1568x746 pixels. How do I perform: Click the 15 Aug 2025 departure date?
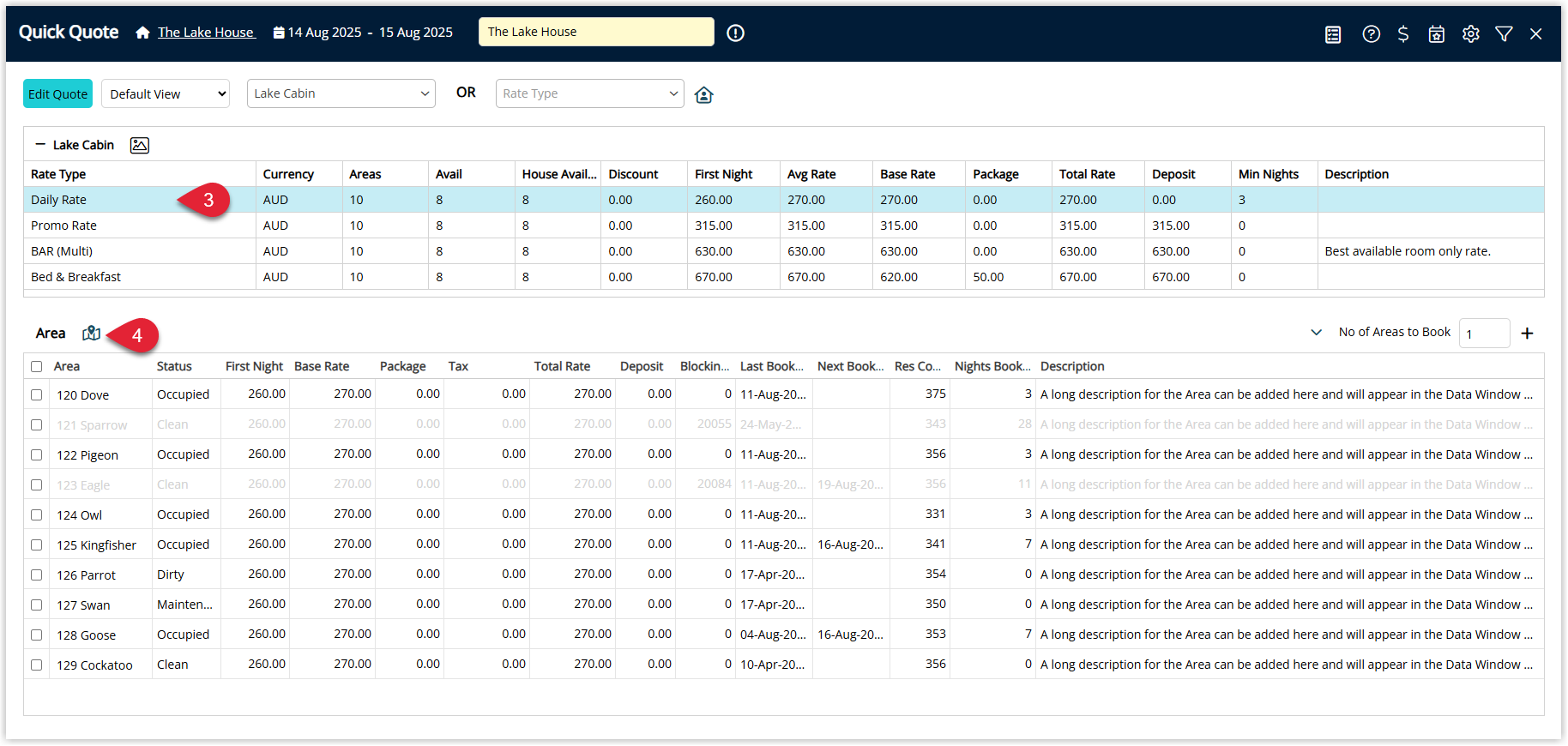[416, 33]
